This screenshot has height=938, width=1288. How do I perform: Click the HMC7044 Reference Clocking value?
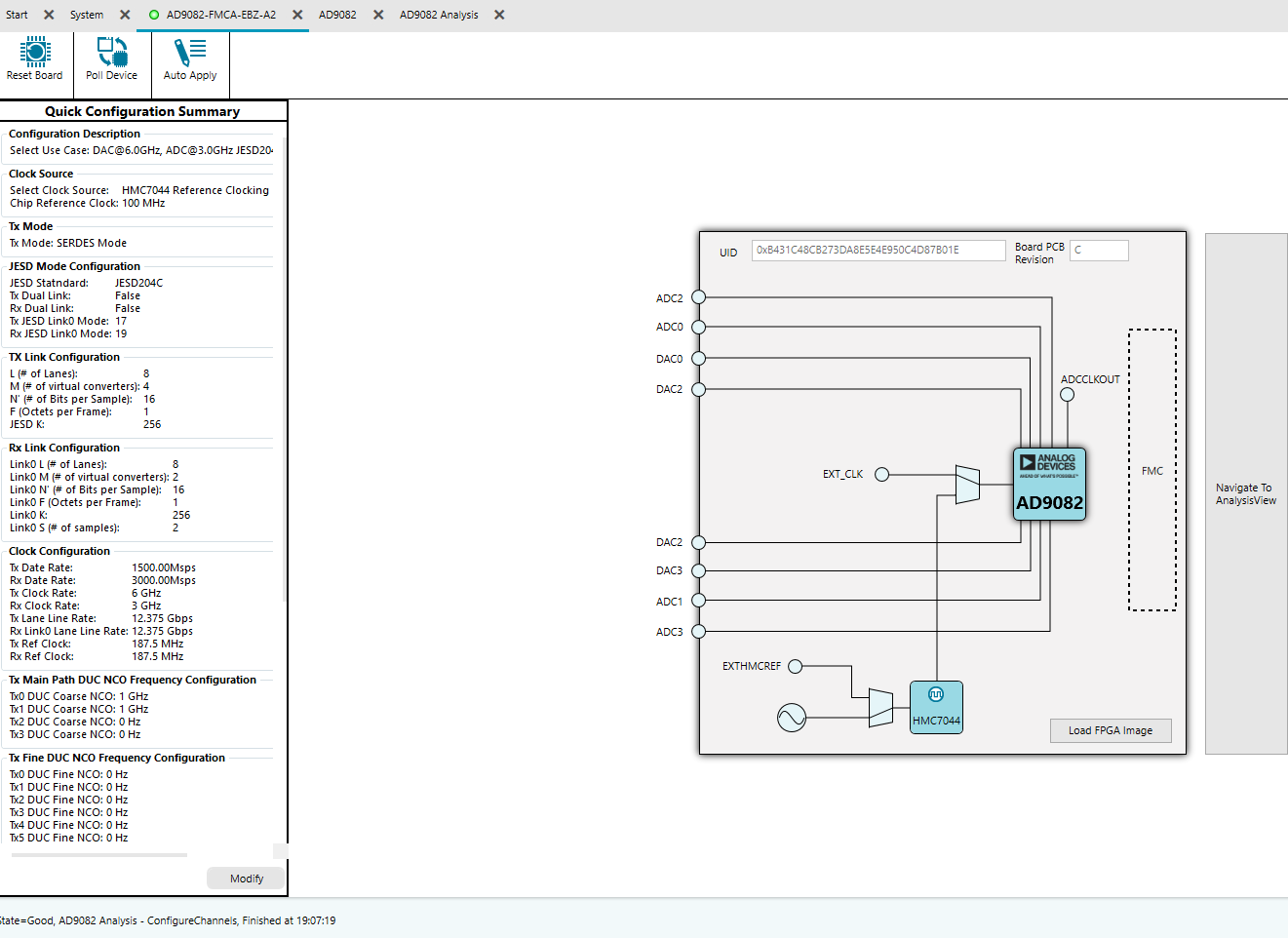click(195, 190)
